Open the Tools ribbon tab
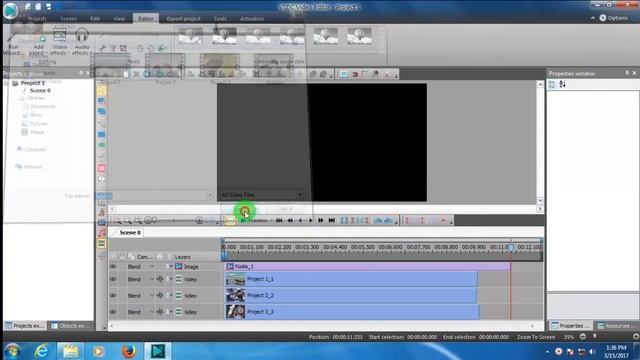This screenshot has height=360, width=640. point(220,19)
